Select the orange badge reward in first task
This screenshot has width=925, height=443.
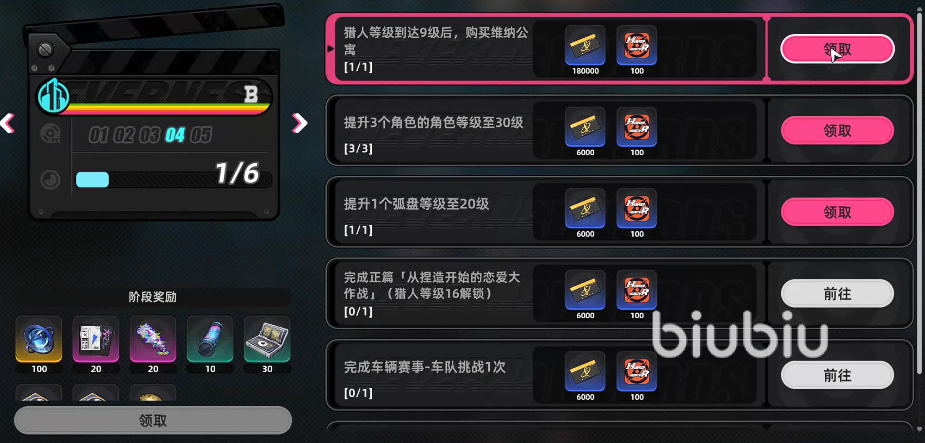pos(637,45)
